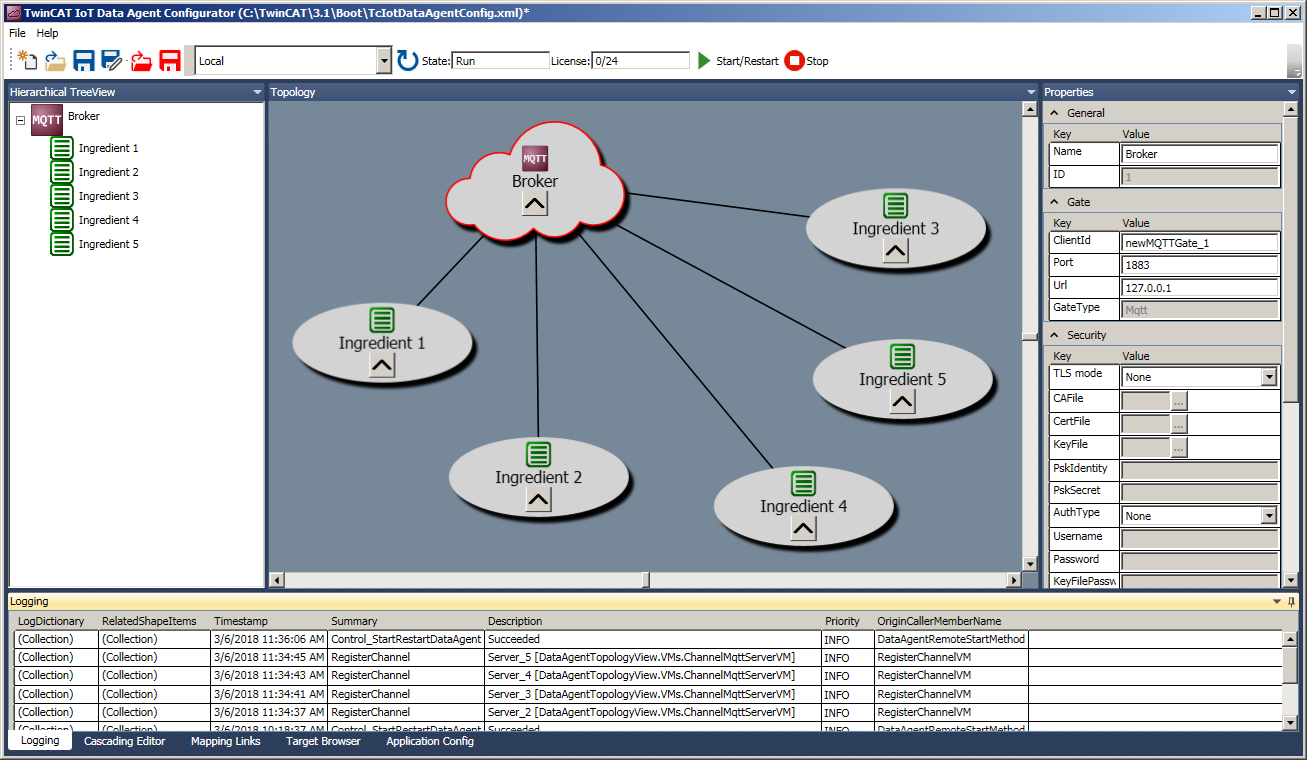Switch to the Cascading Editor tab

pyautogui.click(x=124, y=742)
